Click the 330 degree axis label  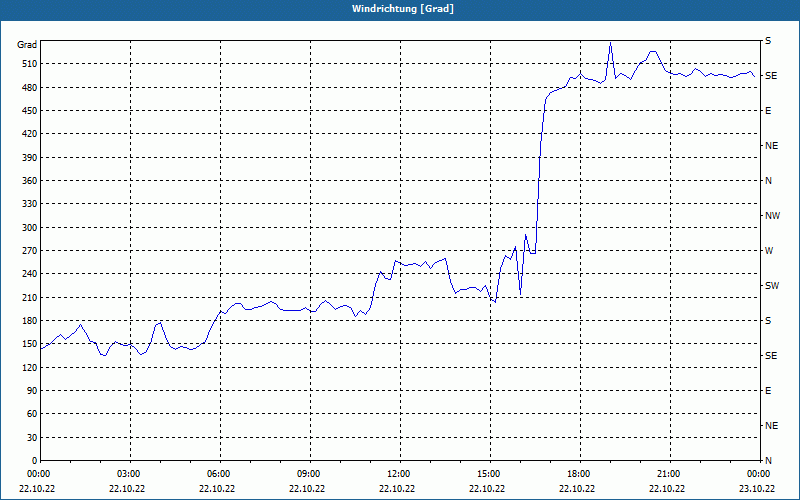(x=30, y=204)
